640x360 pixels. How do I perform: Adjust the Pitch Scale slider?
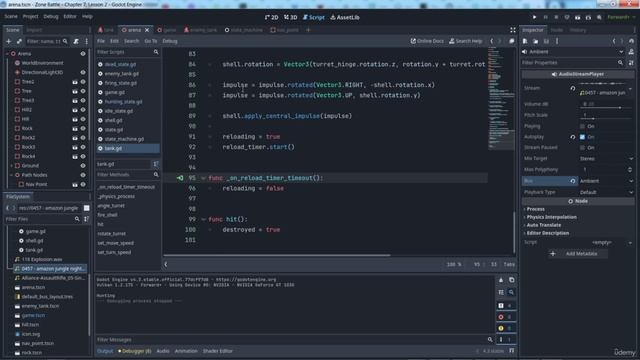pos(606,119)
